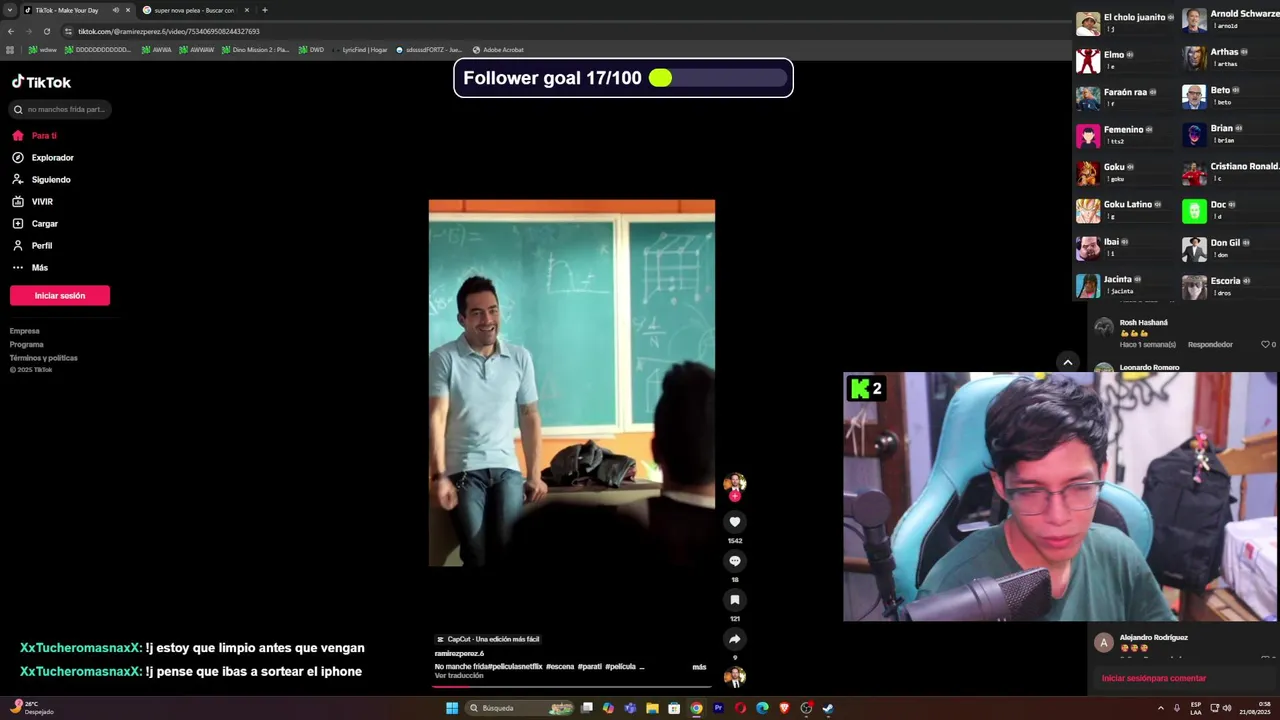Click the Femenino voice avatar

pyautogui.click(x=1087, y=135)
